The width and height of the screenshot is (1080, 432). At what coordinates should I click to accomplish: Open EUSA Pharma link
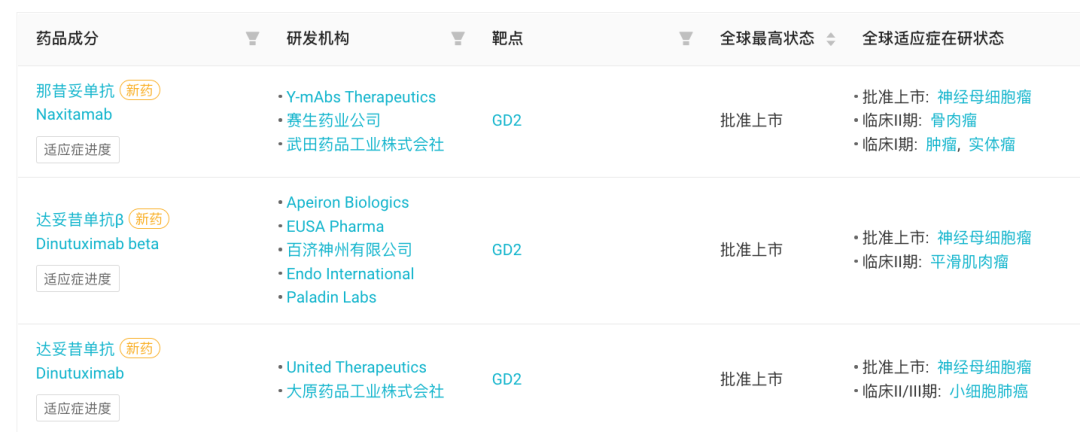(335, 227)
